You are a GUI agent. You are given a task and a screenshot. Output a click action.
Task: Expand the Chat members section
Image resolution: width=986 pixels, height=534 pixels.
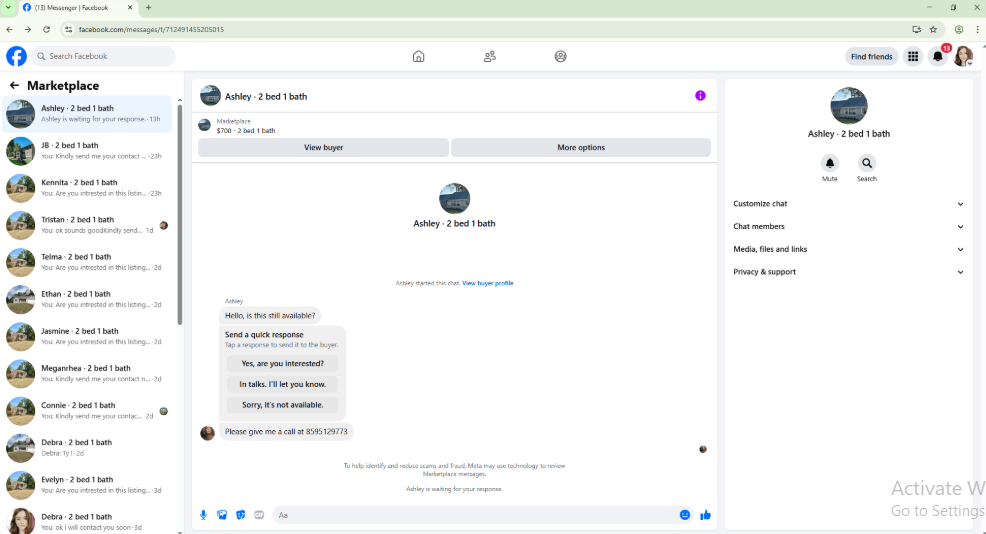point(848,226)
